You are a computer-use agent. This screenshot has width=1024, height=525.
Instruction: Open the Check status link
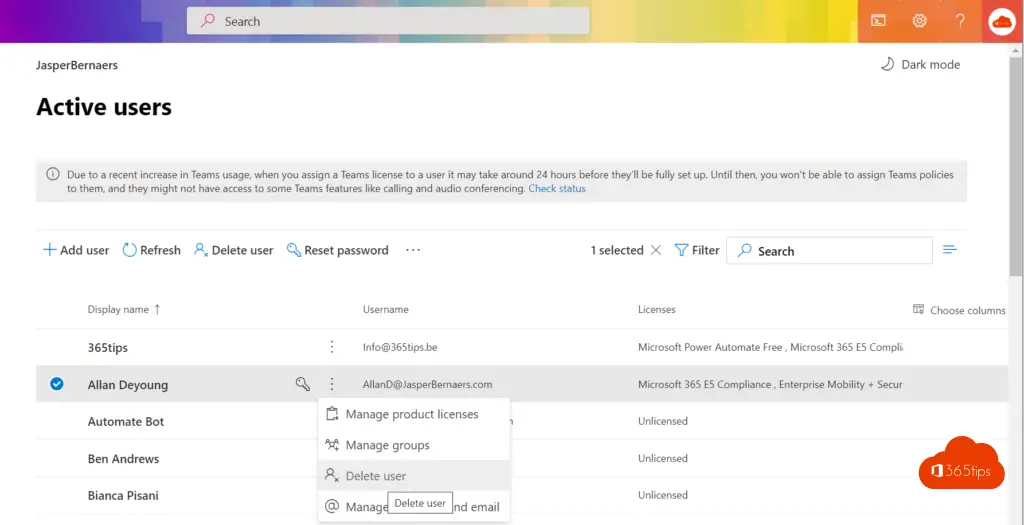(557, 189)
